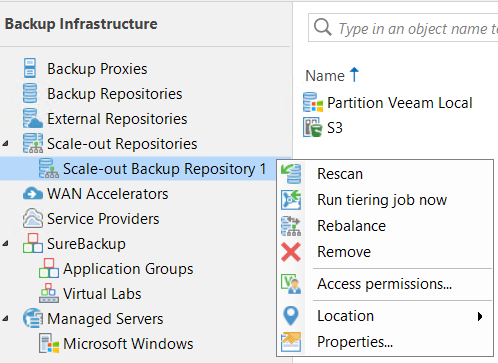Select Microsoft Windows in the tree

(x=128, y=344)
